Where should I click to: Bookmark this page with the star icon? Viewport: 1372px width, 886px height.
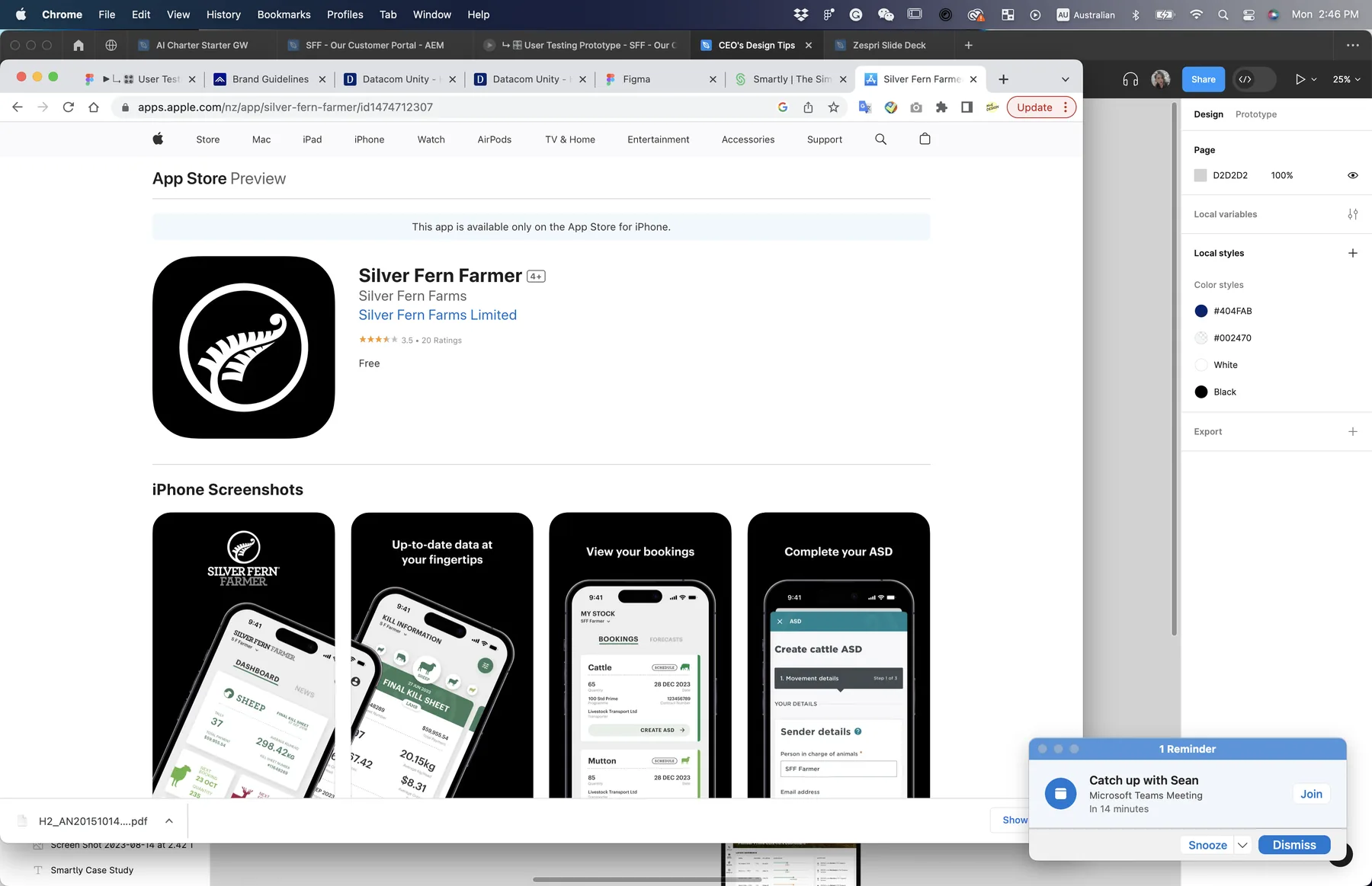pos(834,107)
